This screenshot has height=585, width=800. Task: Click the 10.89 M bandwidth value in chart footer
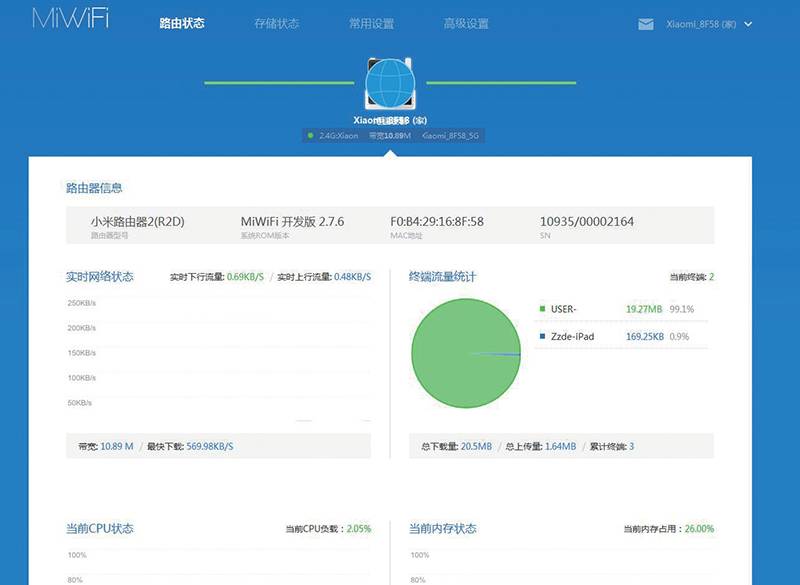[x=117, y=446]
